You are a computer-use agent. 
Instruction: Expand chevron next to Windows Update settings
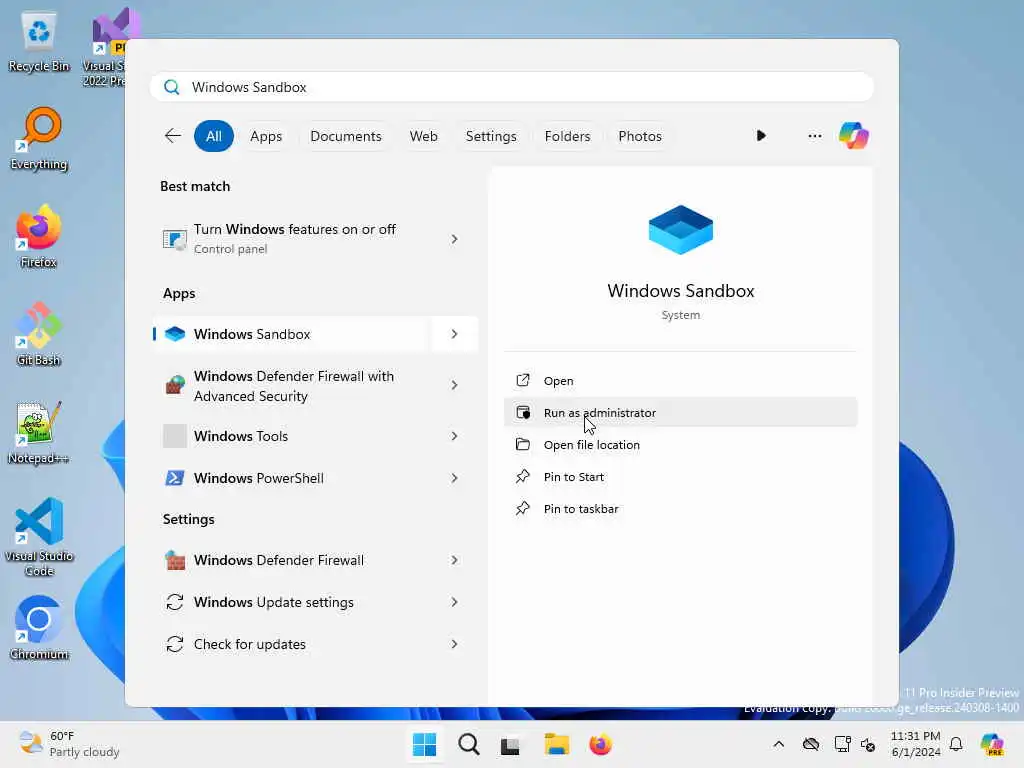click(455, 602)
